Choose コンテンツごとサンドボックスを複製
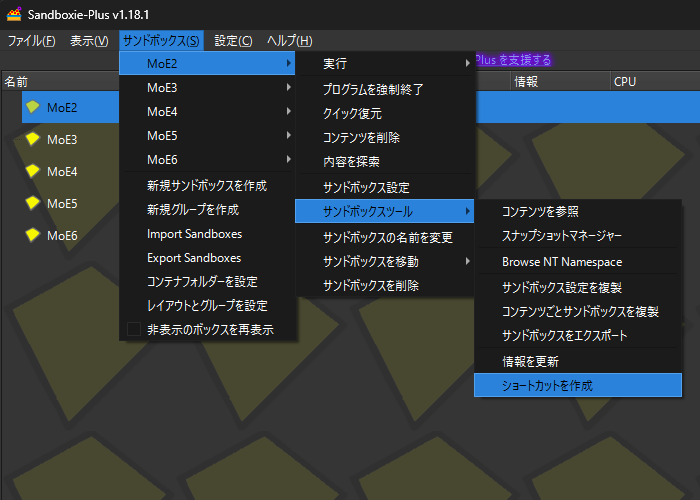The image size is (700, 500). (578, 312)
